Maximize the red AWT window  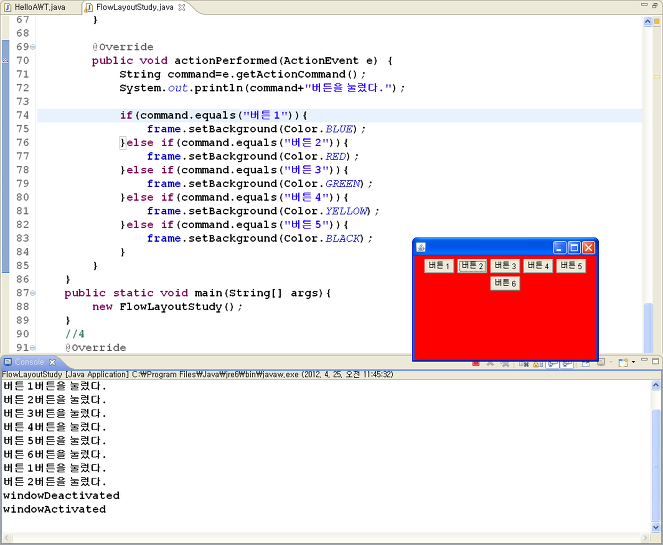(x=574, y=248)
